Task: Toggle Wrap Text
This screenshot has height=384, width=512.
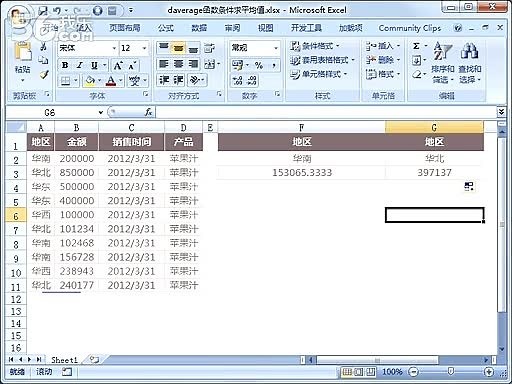Action: coord(209,48)
